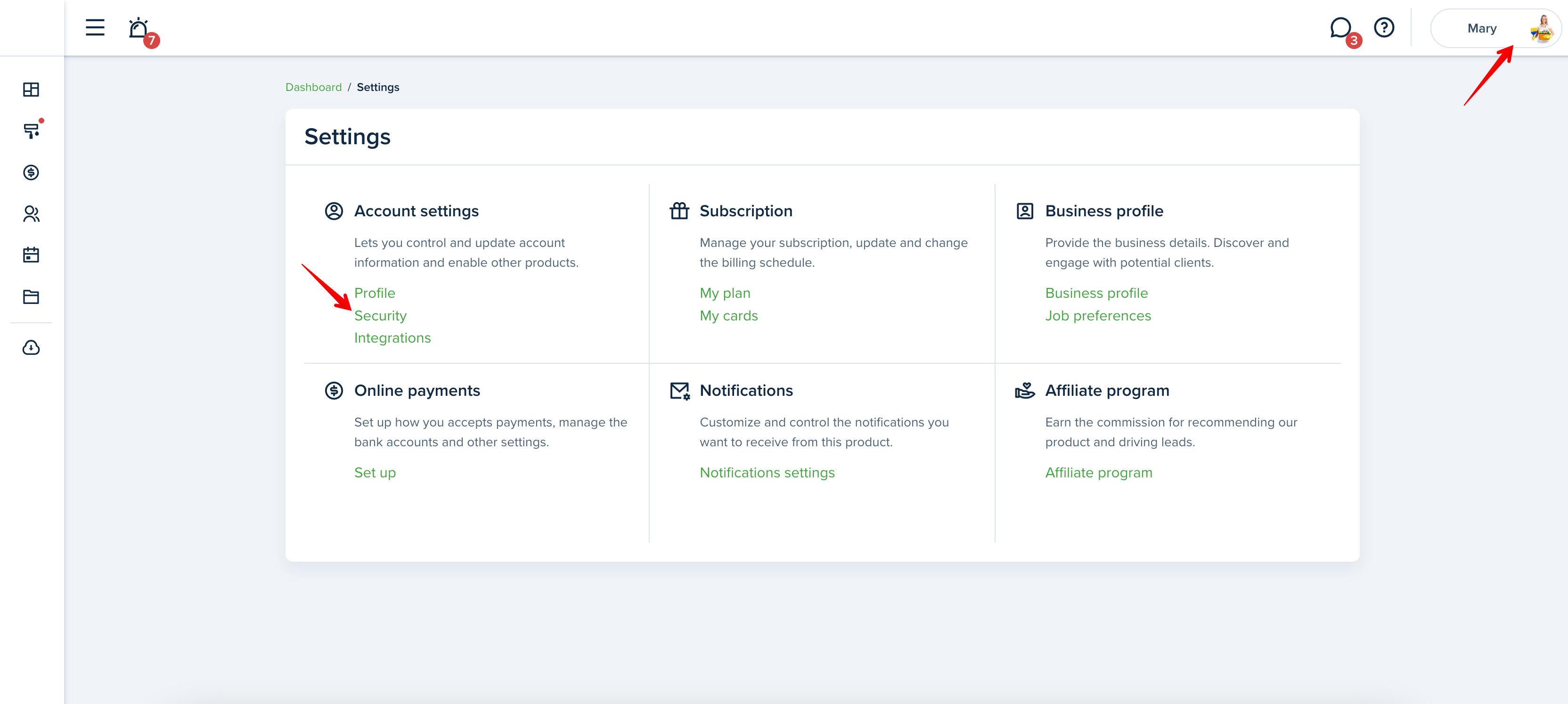The height and width of the screenshot is (704, 1568).
Task: Click the Set up payments link
Action: point(375,473)
